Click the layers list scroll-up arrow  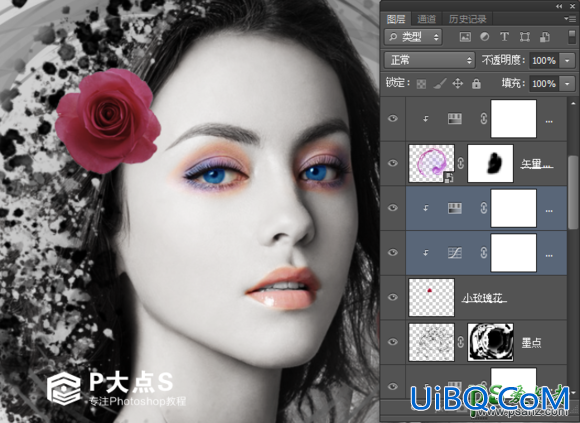tap(573, 104)
